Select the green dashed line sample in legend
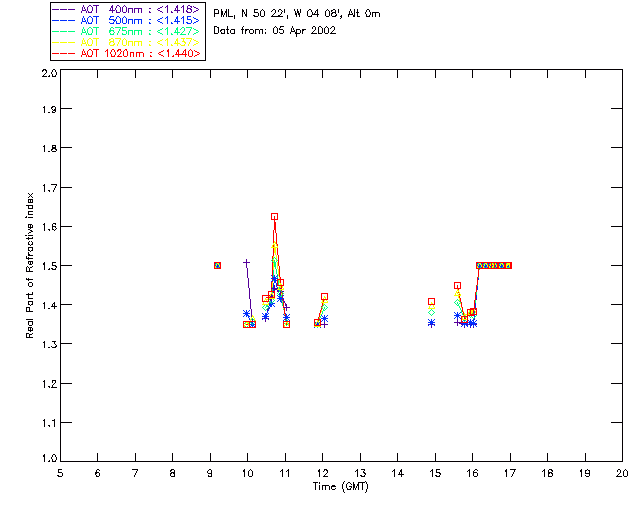This screenshot has height=512, width=640. click(64, 31)
